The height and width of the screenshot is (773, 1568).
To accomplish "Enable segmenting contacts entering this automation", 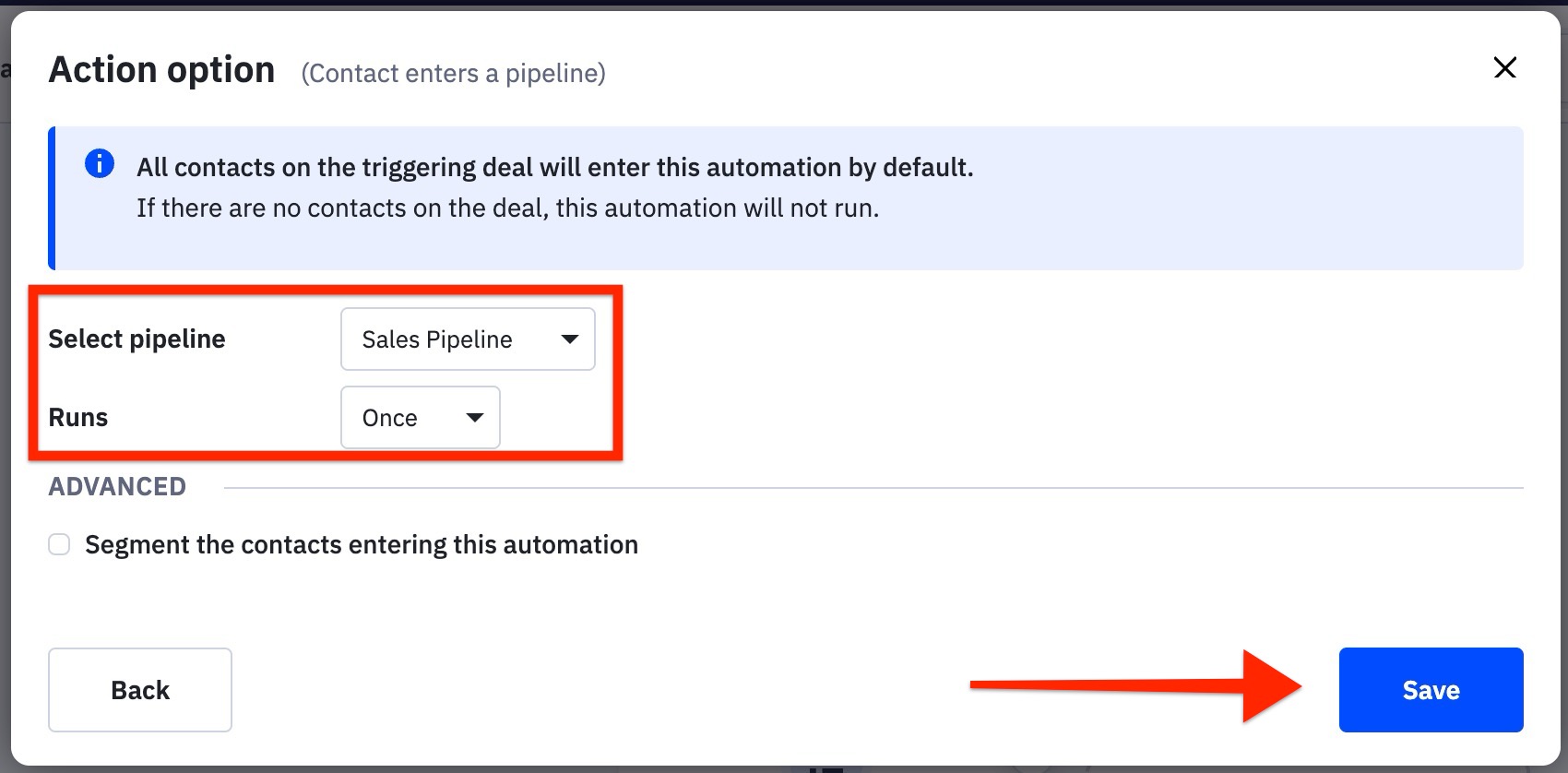I will click(59, 544).
